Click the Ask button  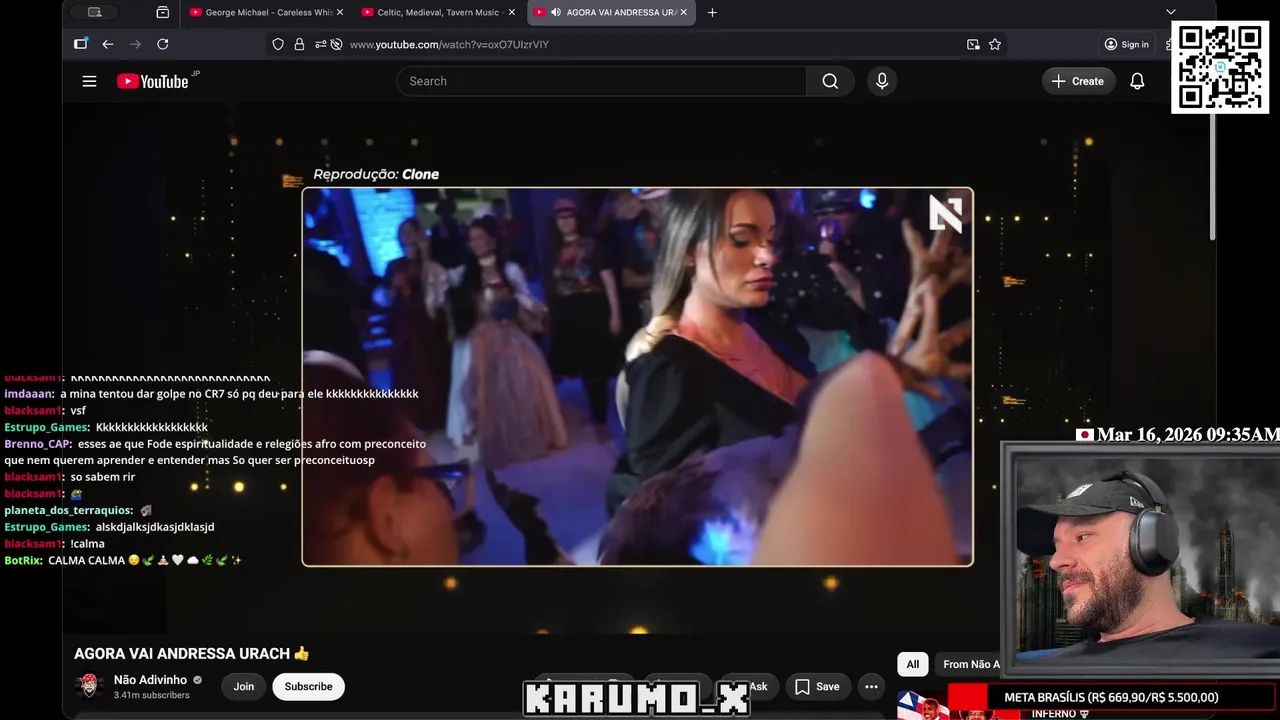758,686
